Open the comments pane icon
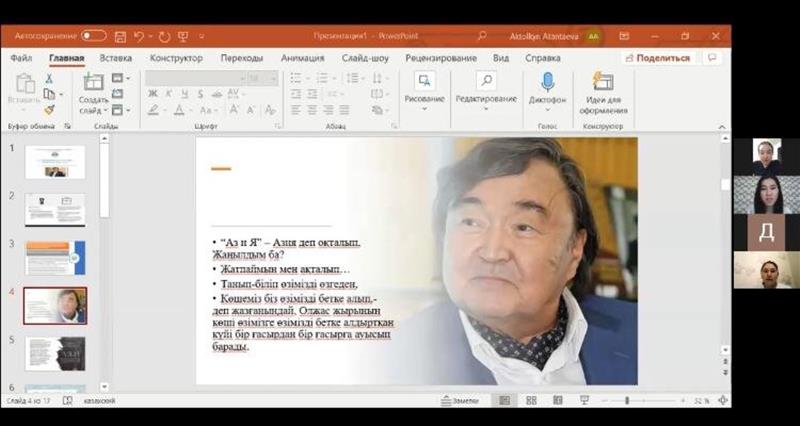This screenshot has height=426, width=800. coord(712,58)
